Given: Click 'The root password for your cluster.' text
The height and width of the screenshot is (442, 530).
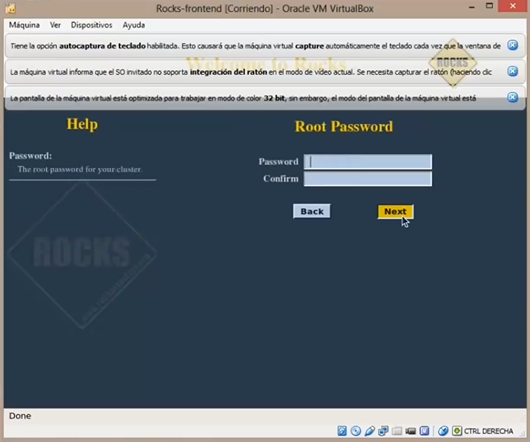Looking at the screenshot, I should pos(80,169).
